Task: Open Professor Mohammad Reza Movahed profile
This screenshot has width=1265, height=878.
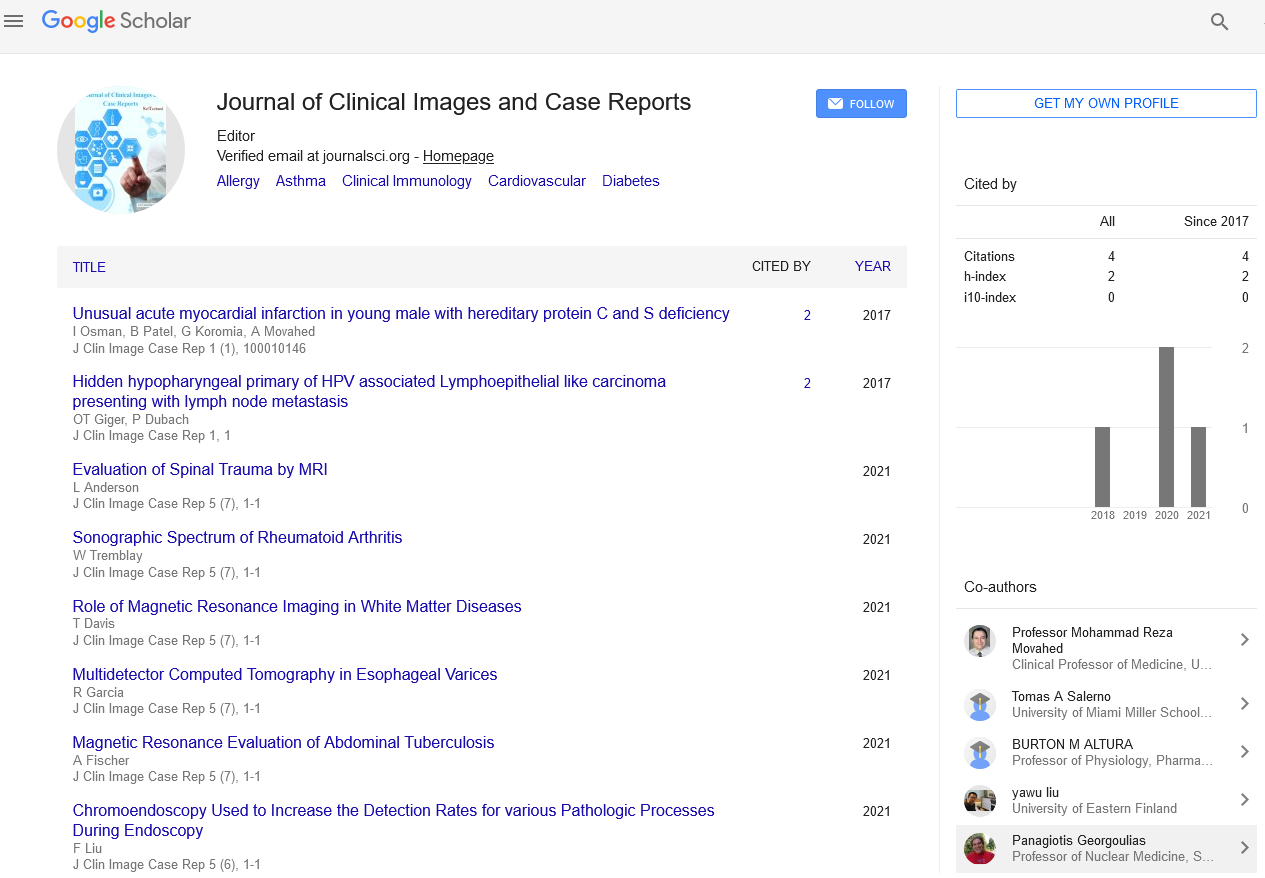Action: pyautogui.click(x=1092, y=640)
